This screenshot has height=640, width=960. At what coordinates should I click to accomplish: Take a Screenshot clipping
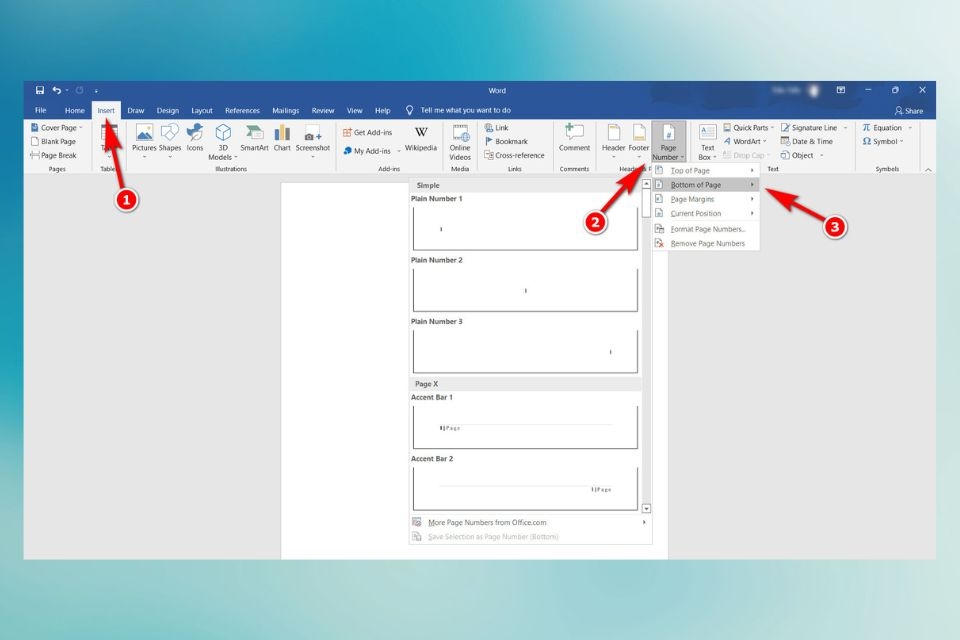pyautogui.click(x=312, y=140)
